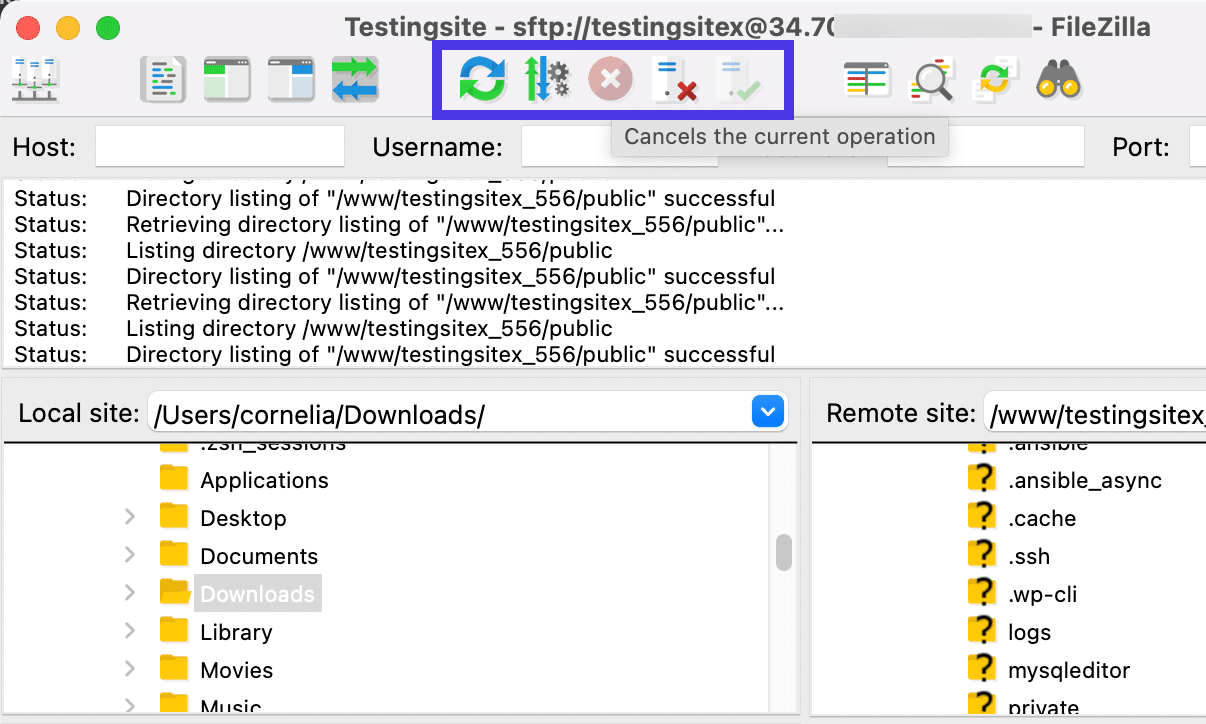
Task: Disconnect from the current server icon
Action: [673, 79]
